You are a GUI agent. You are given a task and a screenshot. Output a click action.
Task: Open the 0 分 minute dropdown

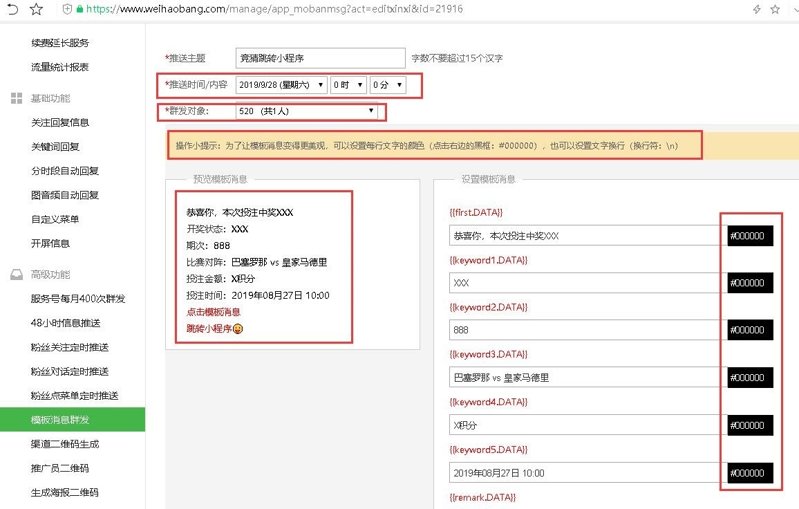click(387, 85)
